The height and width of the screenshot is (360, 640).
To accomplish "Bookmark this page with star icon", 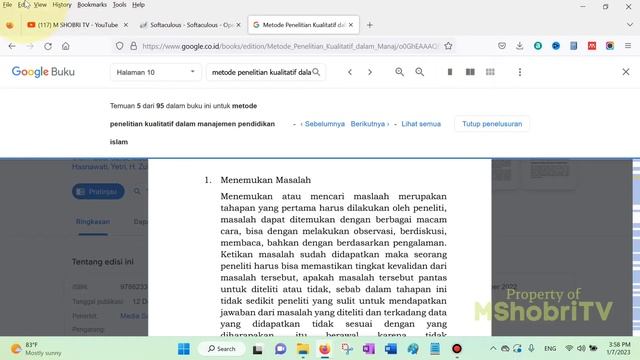I will [x=448, y=46].
